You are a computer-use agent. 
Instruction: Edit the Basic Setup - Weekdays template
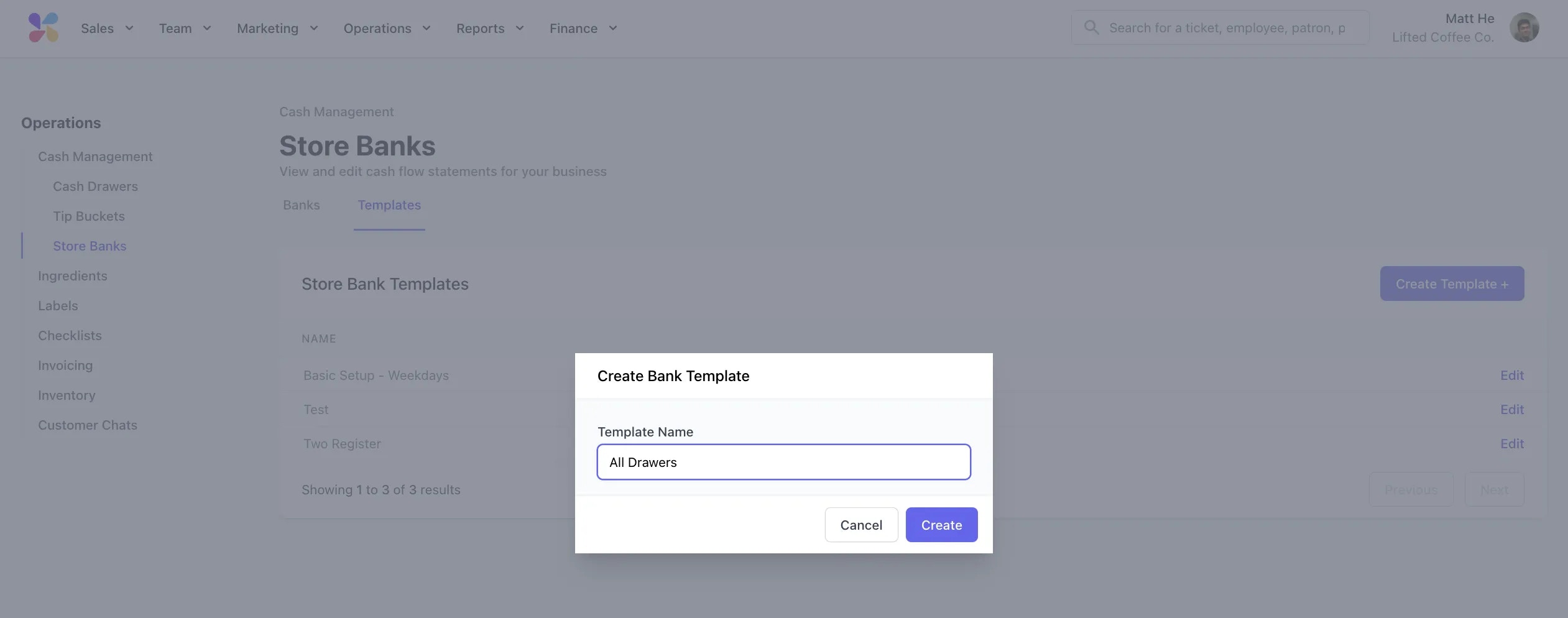click(1511, 376)
